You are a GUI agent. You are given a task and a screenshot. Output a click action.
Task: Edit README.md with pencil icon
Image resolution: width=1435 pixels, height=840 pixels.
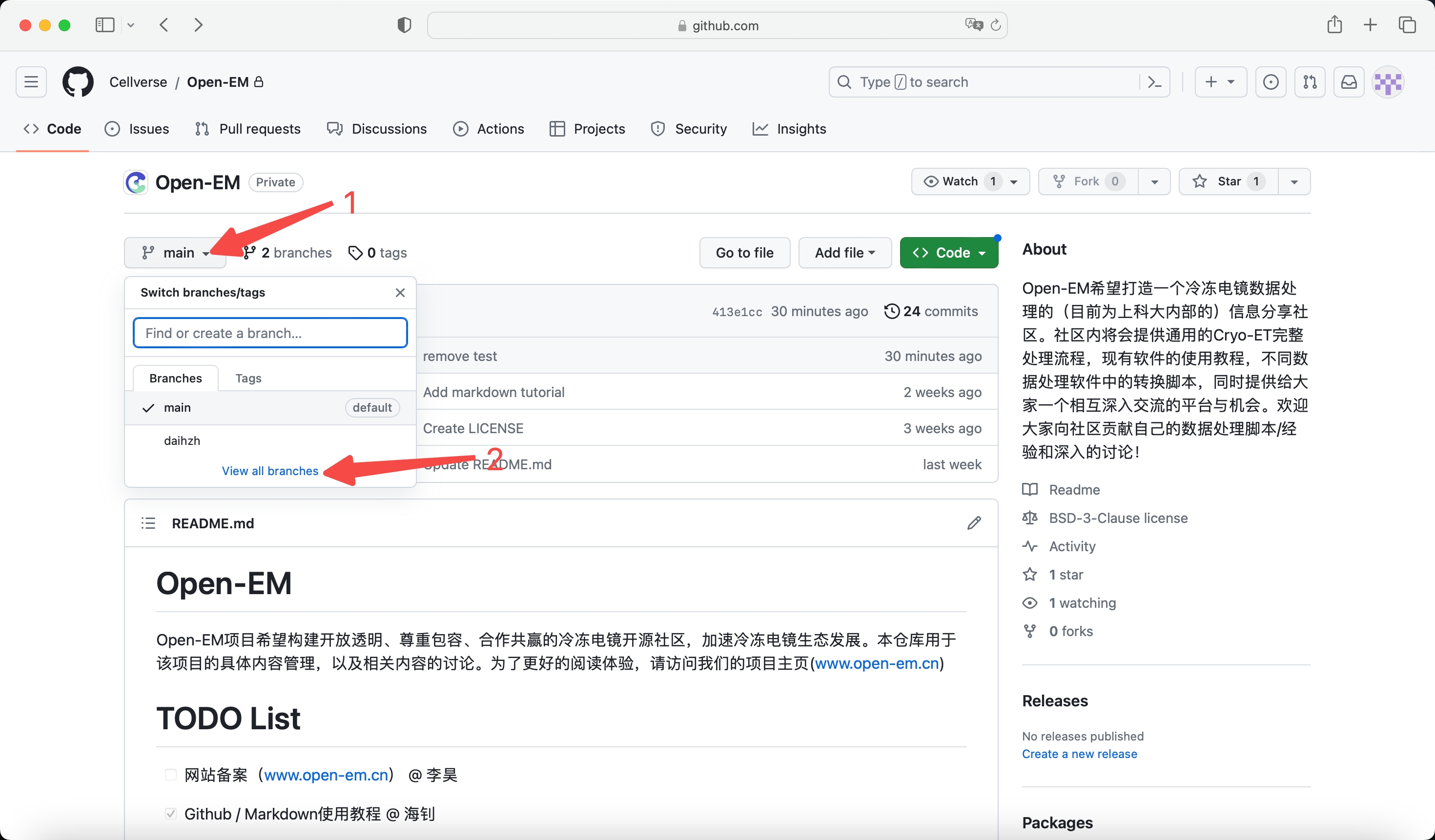(x=974, y=523)
